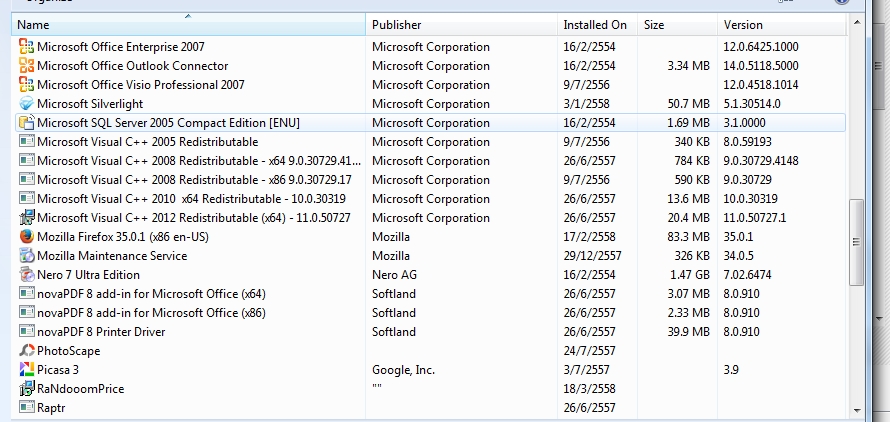Click the list scrollbar up arrow
This screenshot has height=422, width=890.
pos(857,23)
